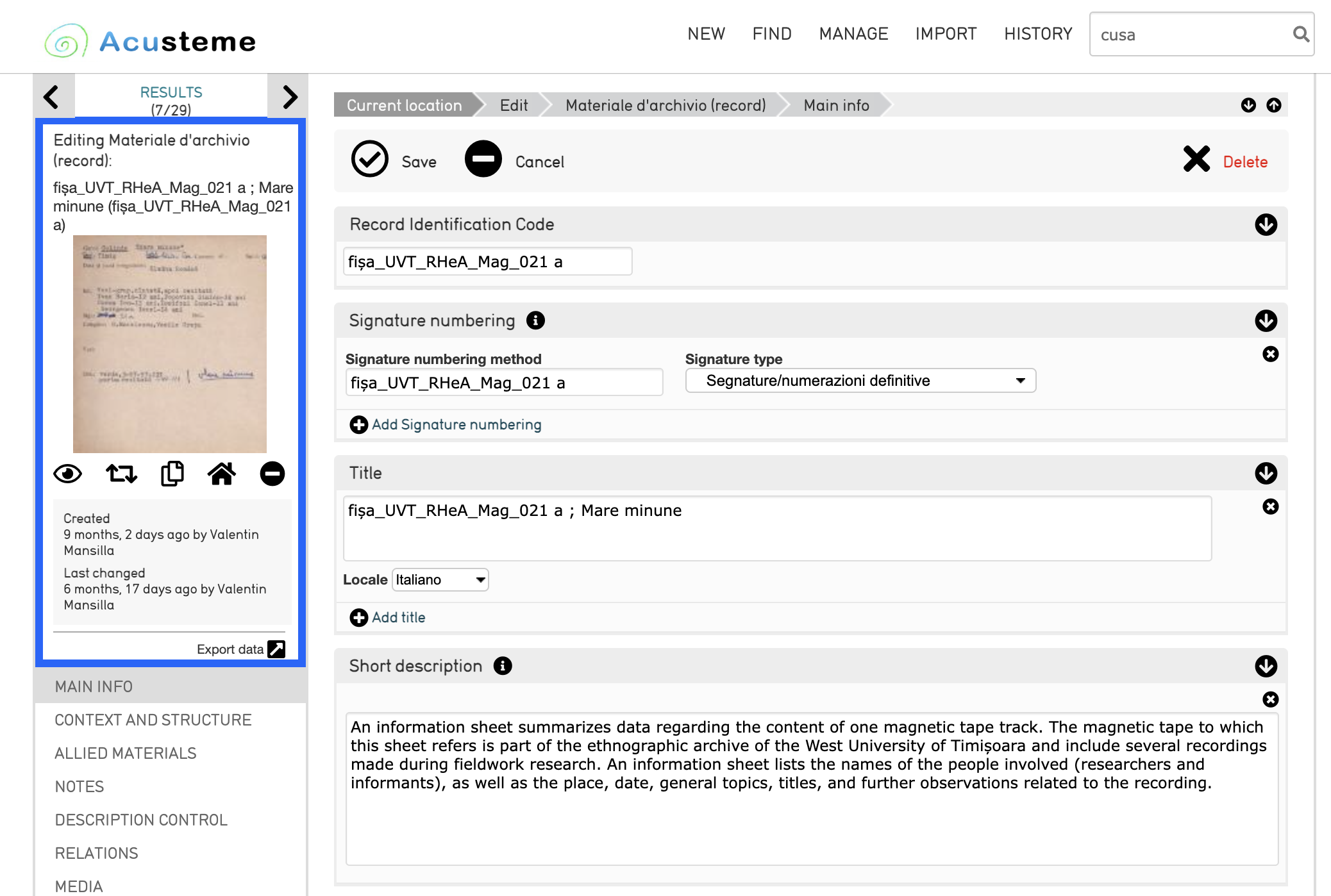Go to next result arrow
This screenshot has height=896, width=1331.
pyautogui.click(x=290, y=97)
